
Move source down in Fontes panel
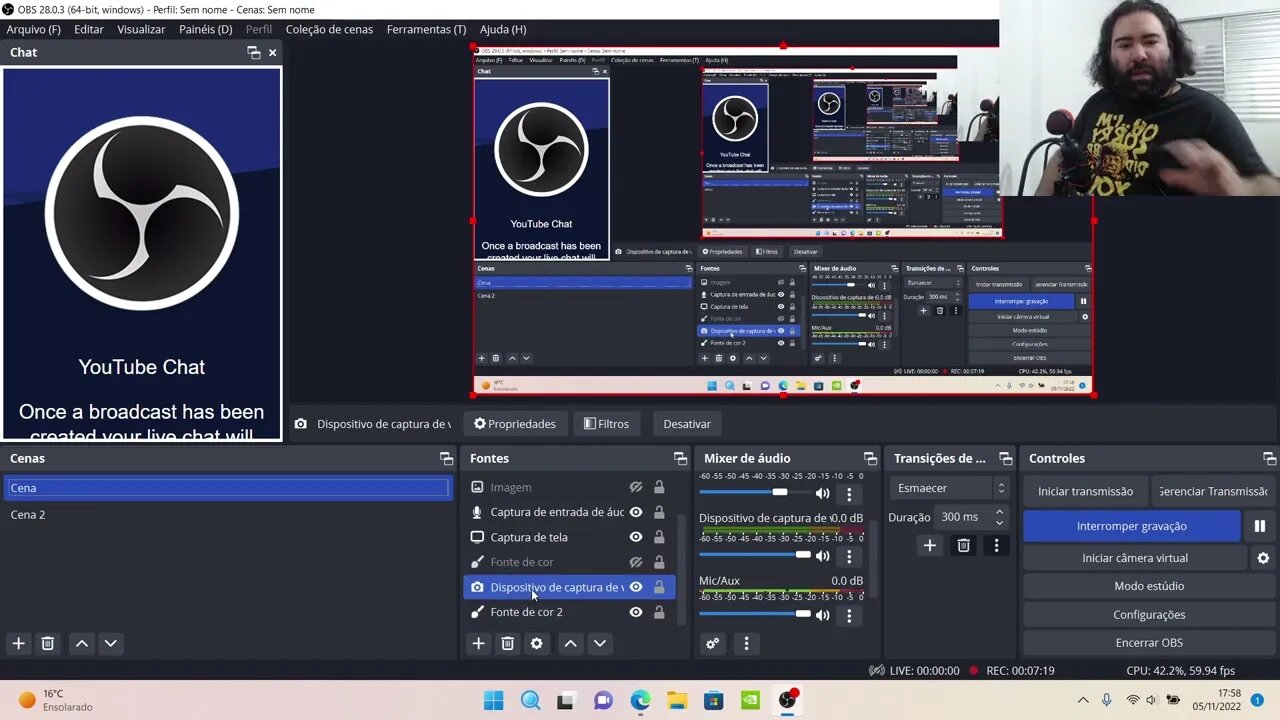[599, 643]
